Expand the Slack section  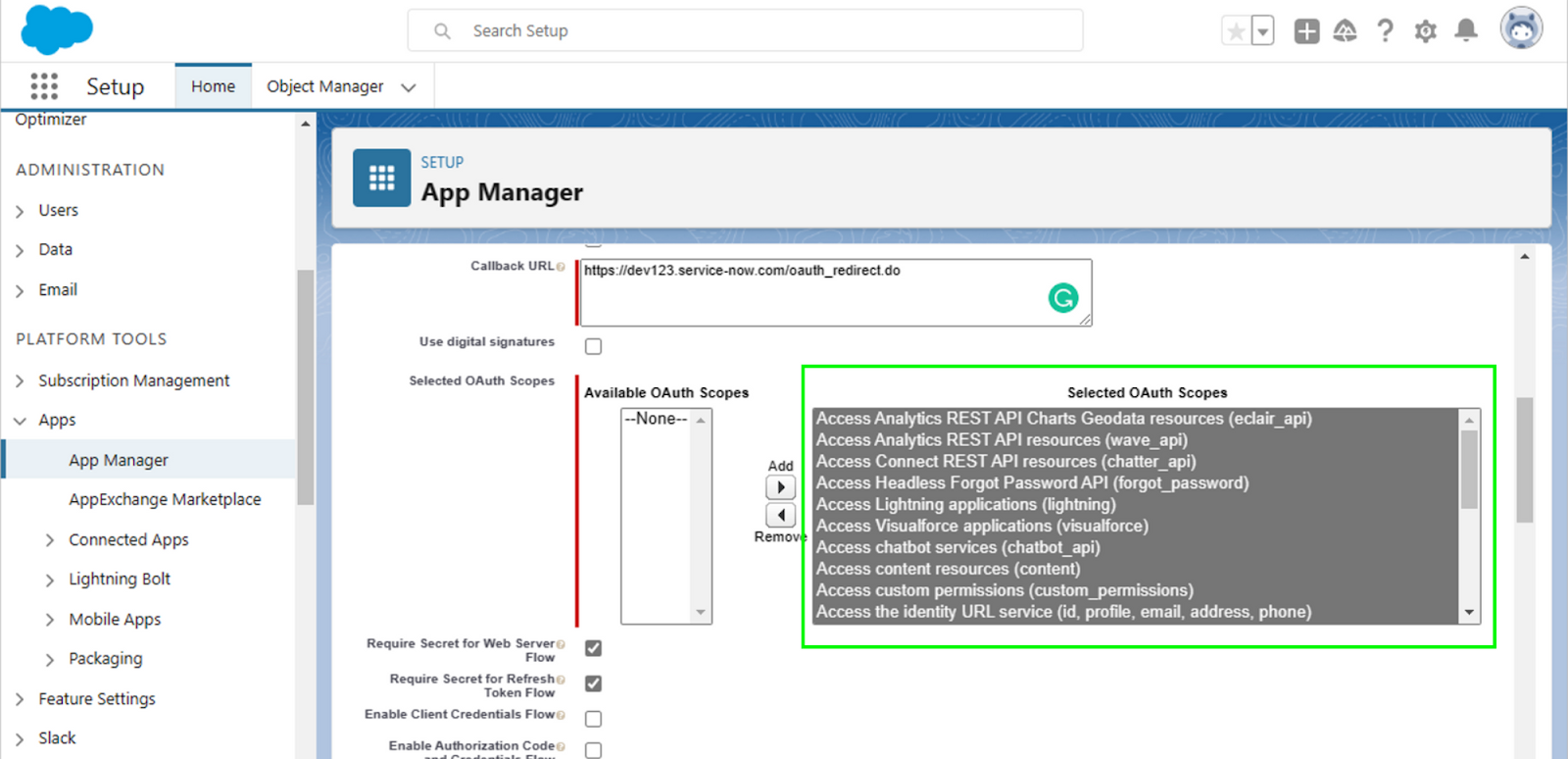[x=20, y=739]
